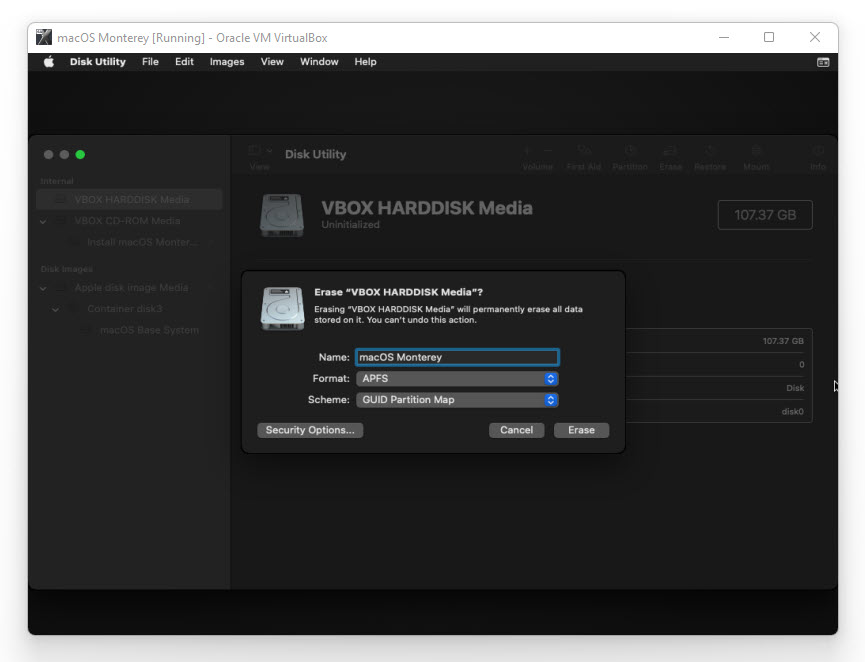
Task: Click the 107.37 GB capacity box
Action: pos(765,215)
